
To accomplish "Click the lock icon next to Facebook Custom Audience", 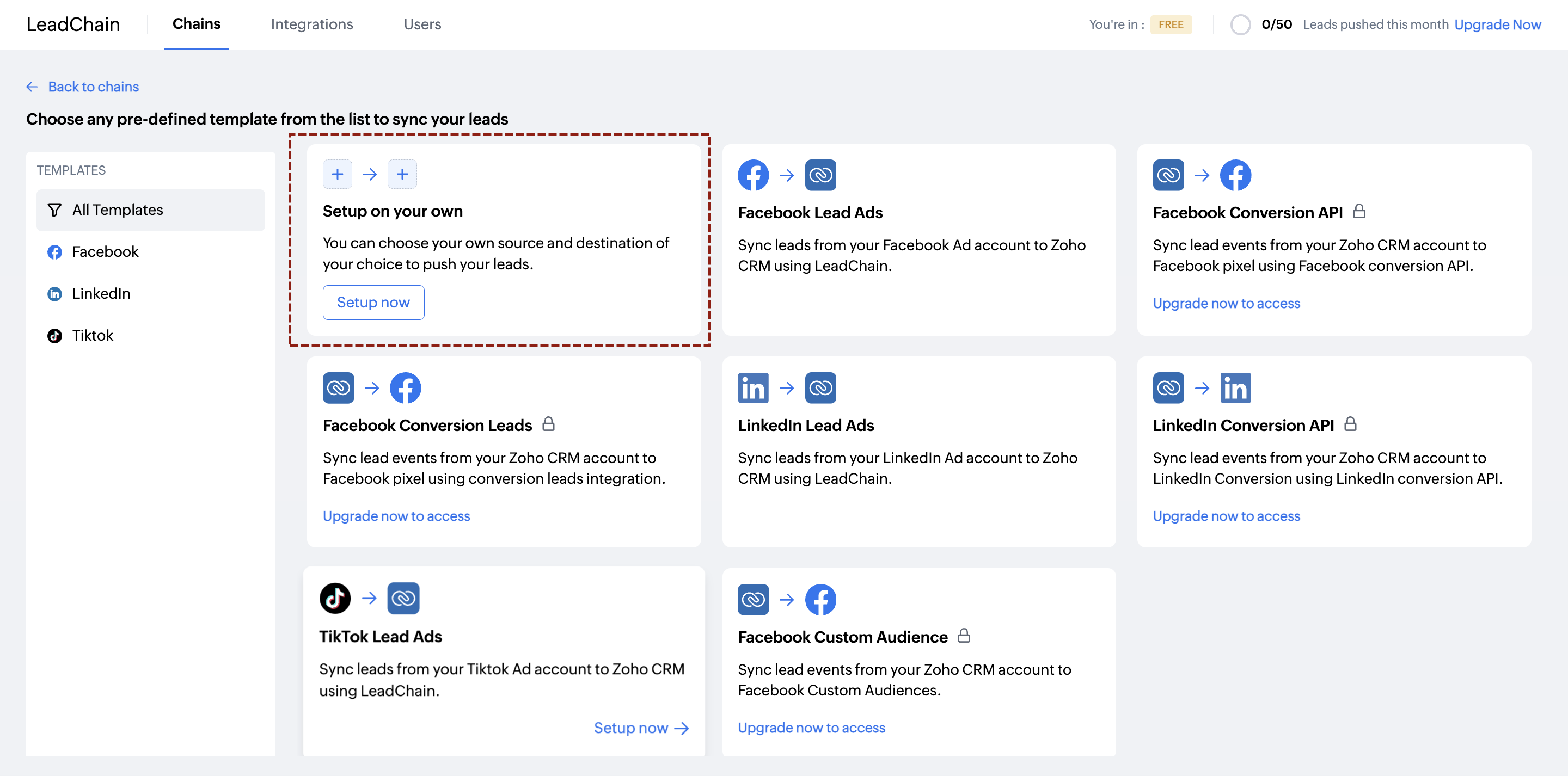I will tap(964, 636).
